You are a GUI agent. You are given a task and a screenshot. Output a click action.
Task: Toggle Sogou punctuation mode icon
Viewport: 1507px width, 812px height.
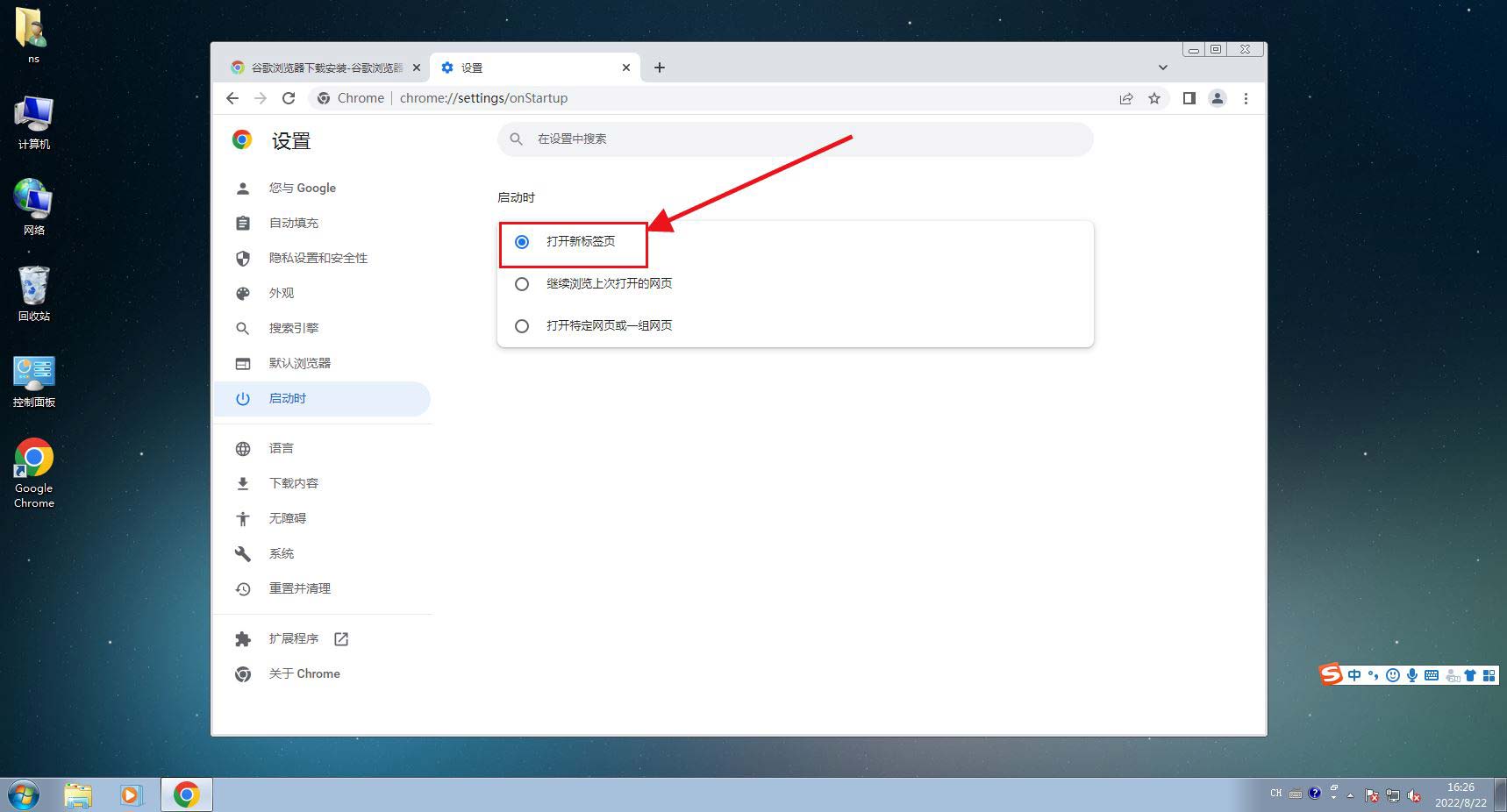1374,675
